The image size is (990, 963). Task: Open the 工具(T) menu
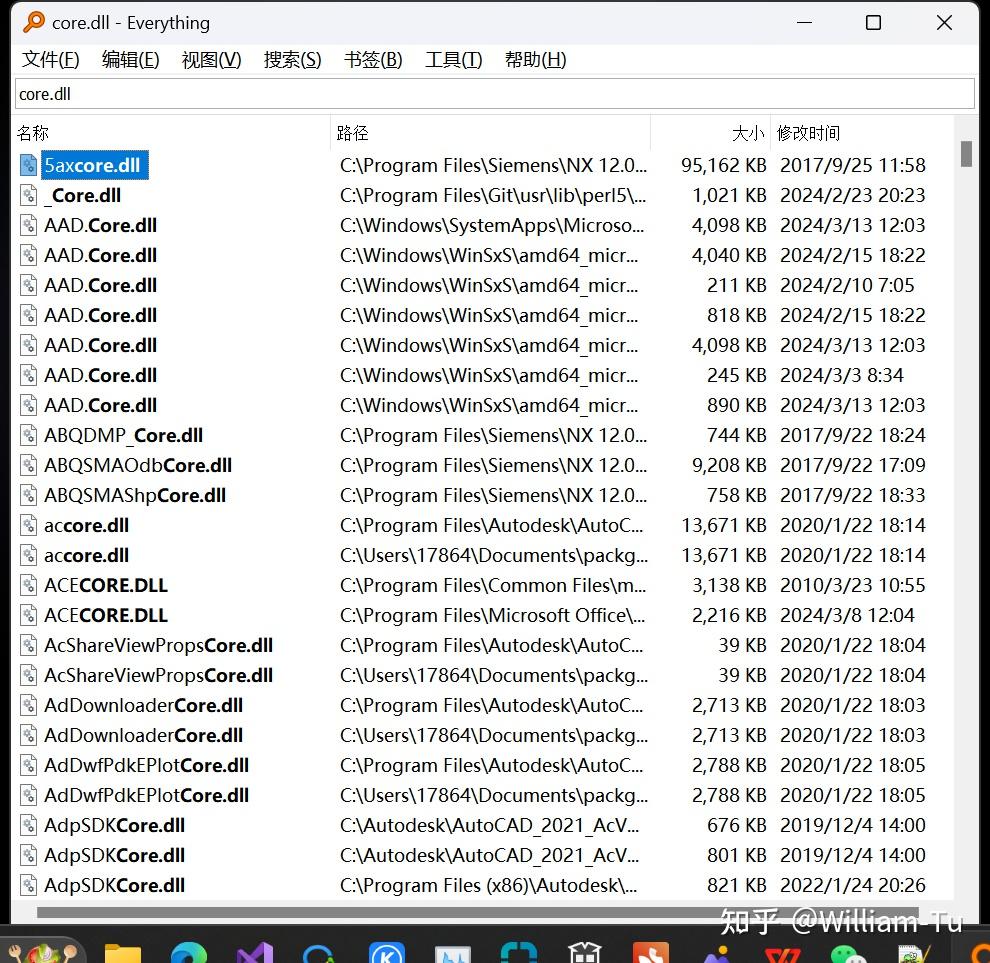click(453, 60)
